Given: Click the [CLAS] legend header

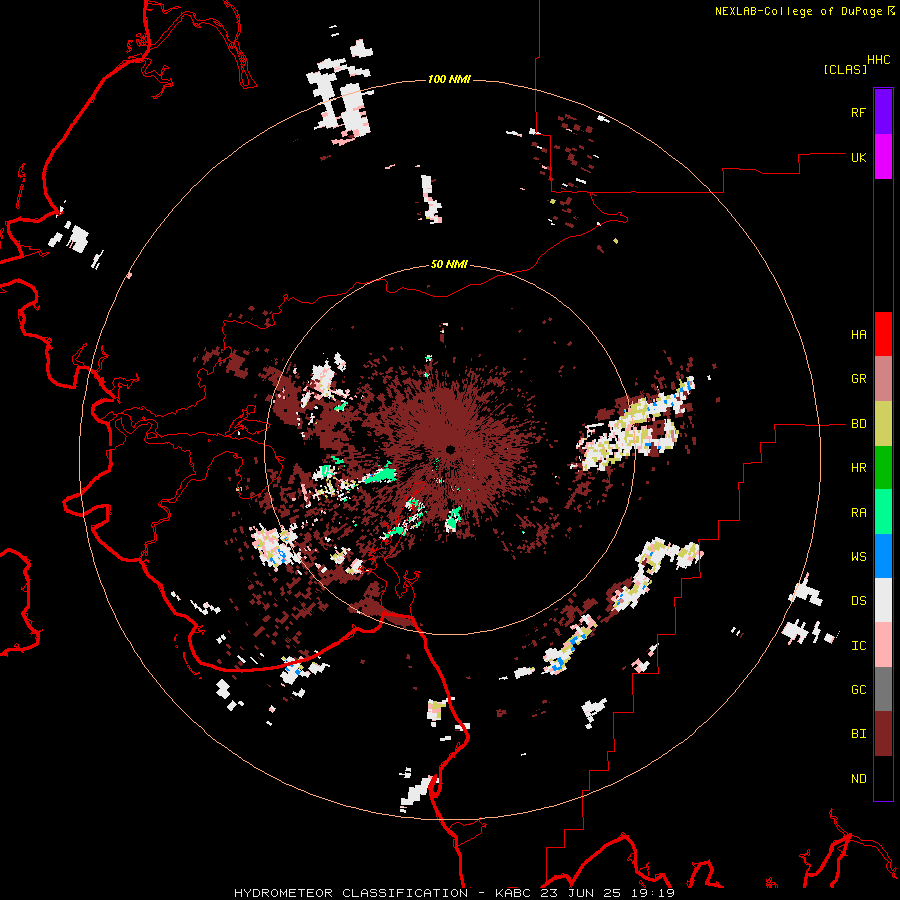Looking at the screenshot, I should point(845,70).
